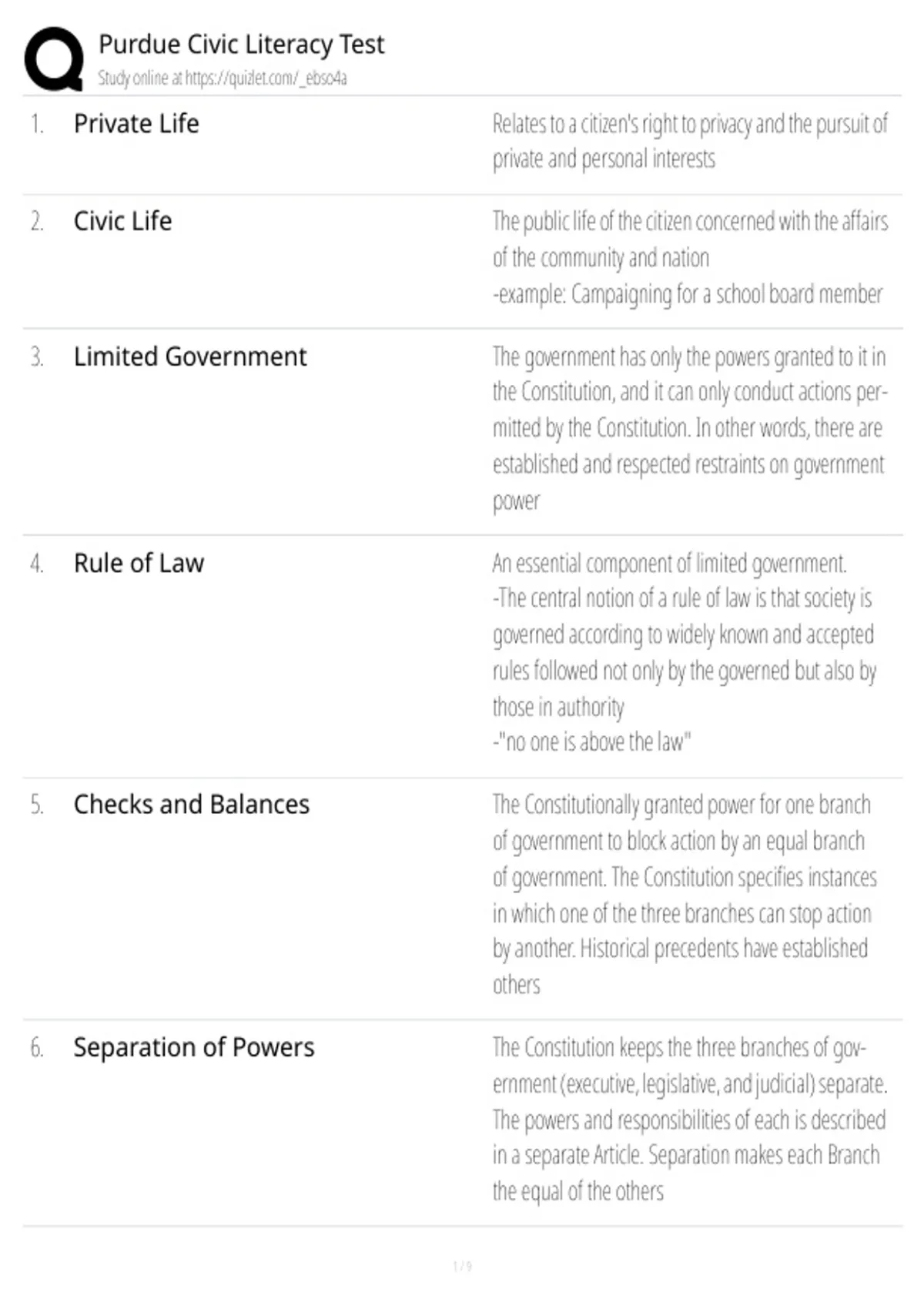The image size is (924, 1309).
Task: Click the Civic Life definition about community affairs
Action: (x=690, y=239)
